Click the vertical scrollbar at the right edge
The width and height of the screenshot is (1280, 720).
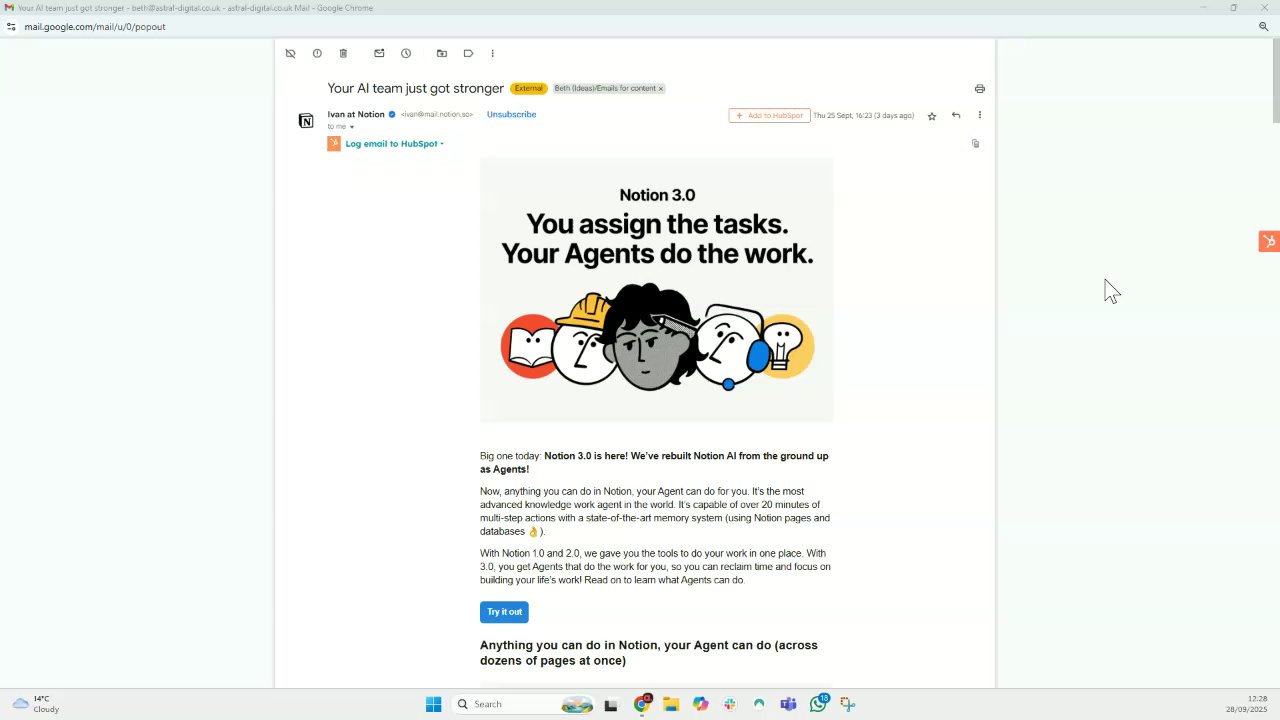coord(1275,80)
